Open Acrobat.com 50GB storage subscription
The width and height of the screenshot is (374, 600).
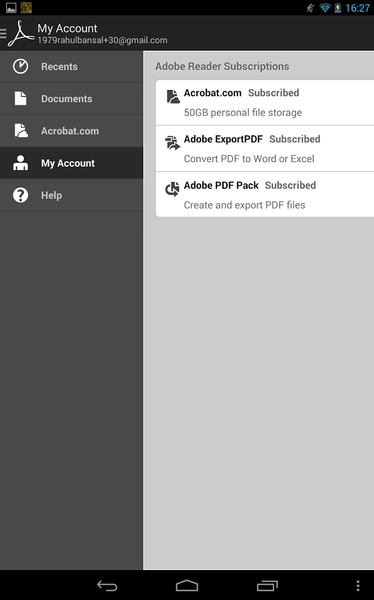265,103
